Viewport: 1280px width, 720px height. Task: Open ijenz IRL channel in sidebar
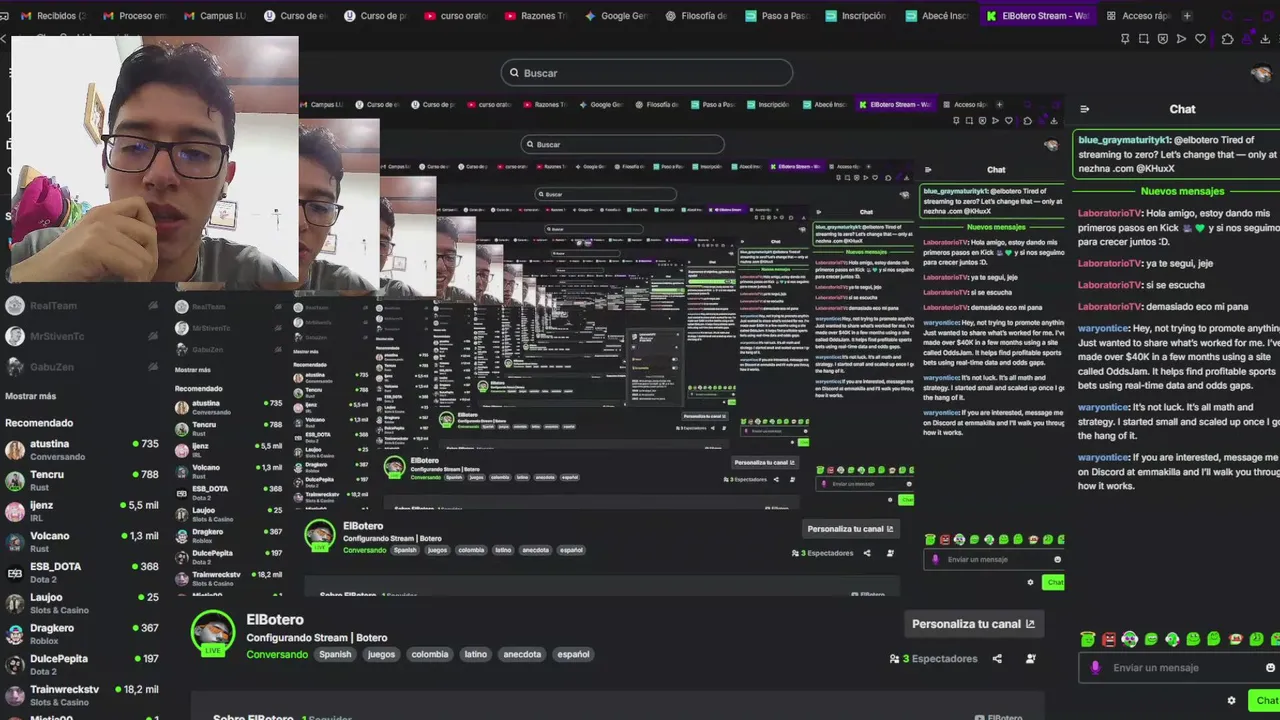80,512
